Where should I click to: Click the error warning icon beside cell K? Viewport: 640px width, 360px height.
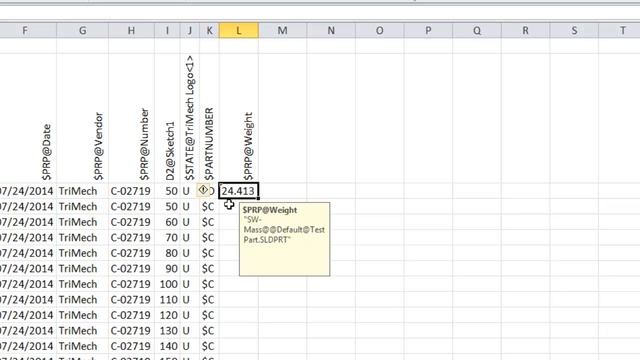click(x=203, y=190)
